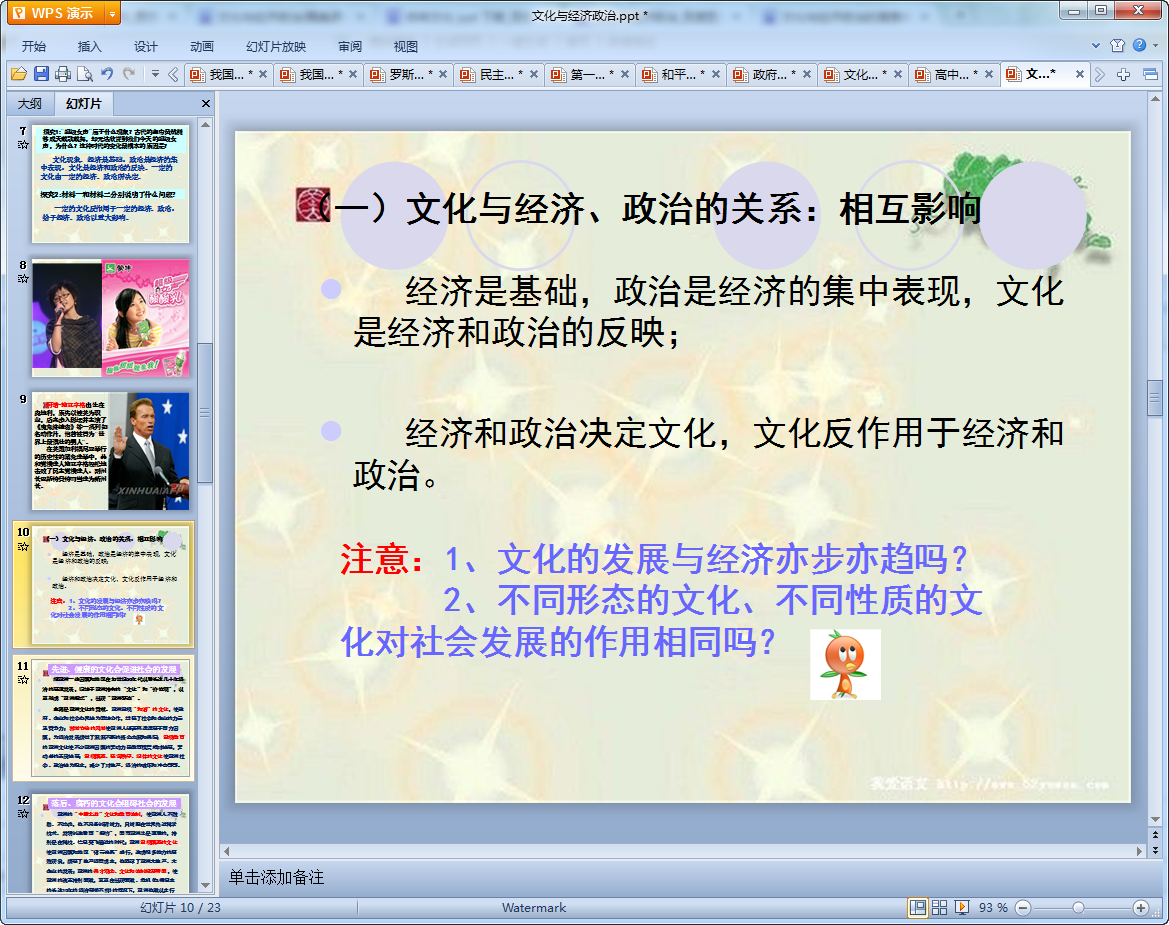The width and height of the screenshot is (1169, 925).
Task: Click animation star icon under slide 12 number
Action: [x=23, y=813]
